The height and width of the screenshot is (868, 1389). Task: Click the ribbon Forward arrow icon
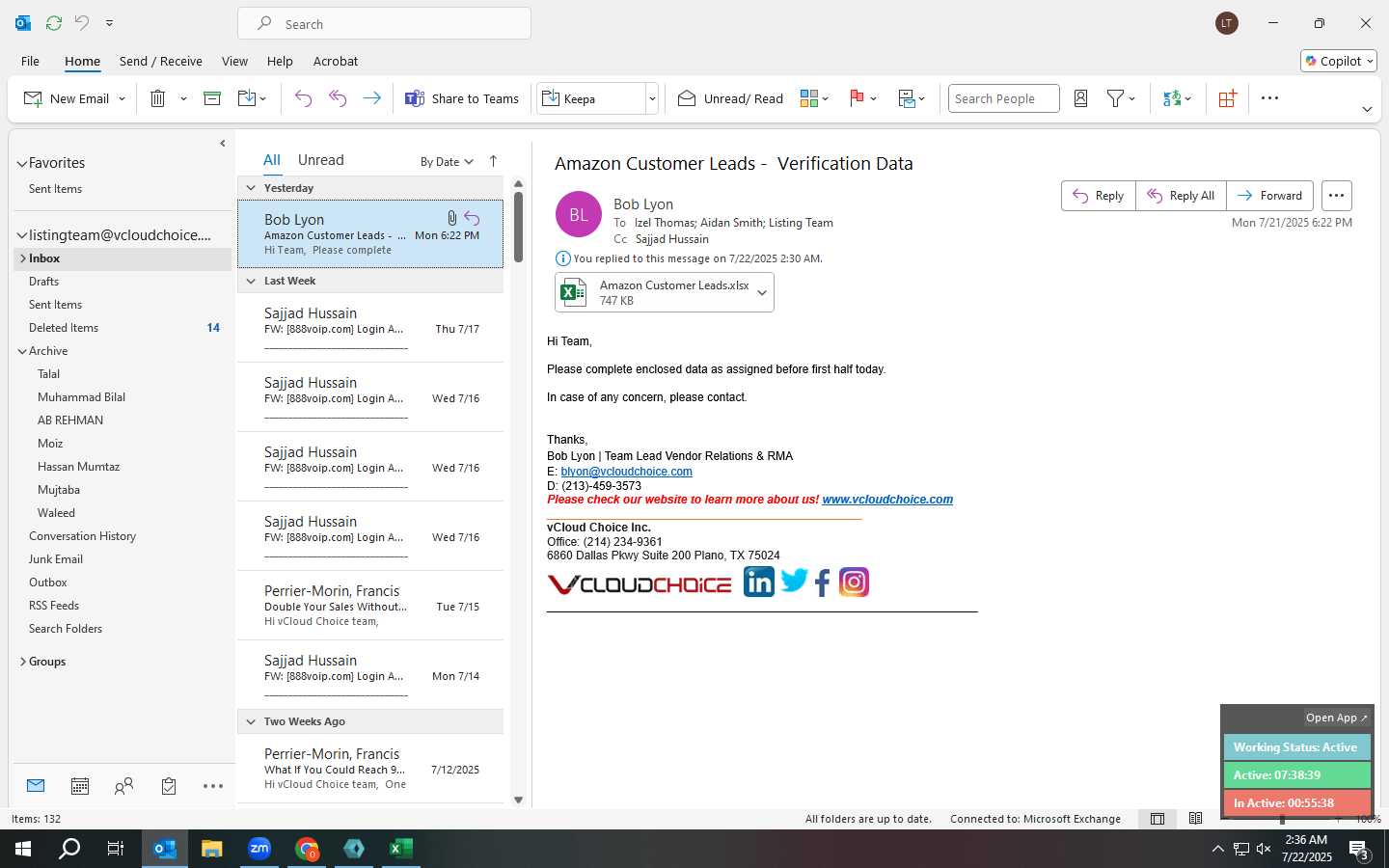click(x=371, y=98)
